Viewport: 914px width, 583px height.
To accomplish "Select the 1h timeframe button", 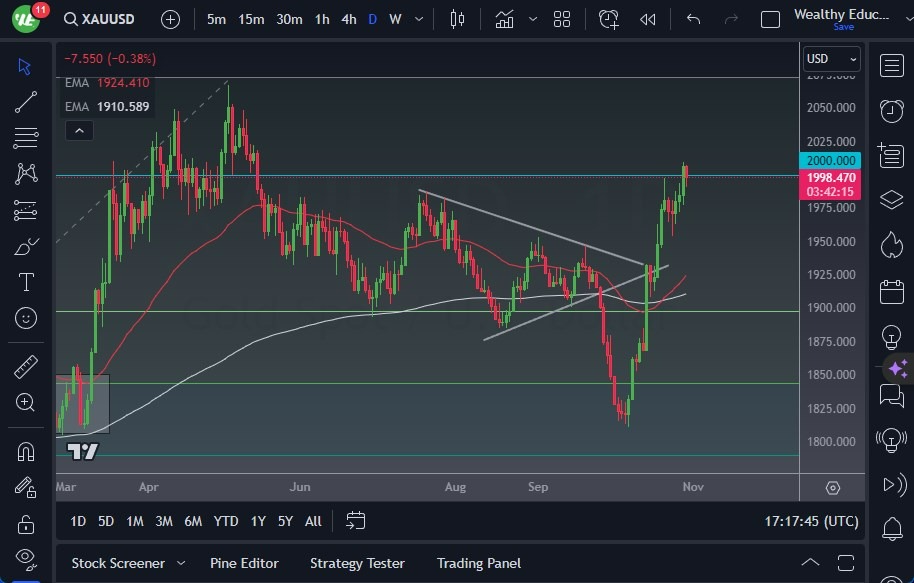I will point(322,19).
